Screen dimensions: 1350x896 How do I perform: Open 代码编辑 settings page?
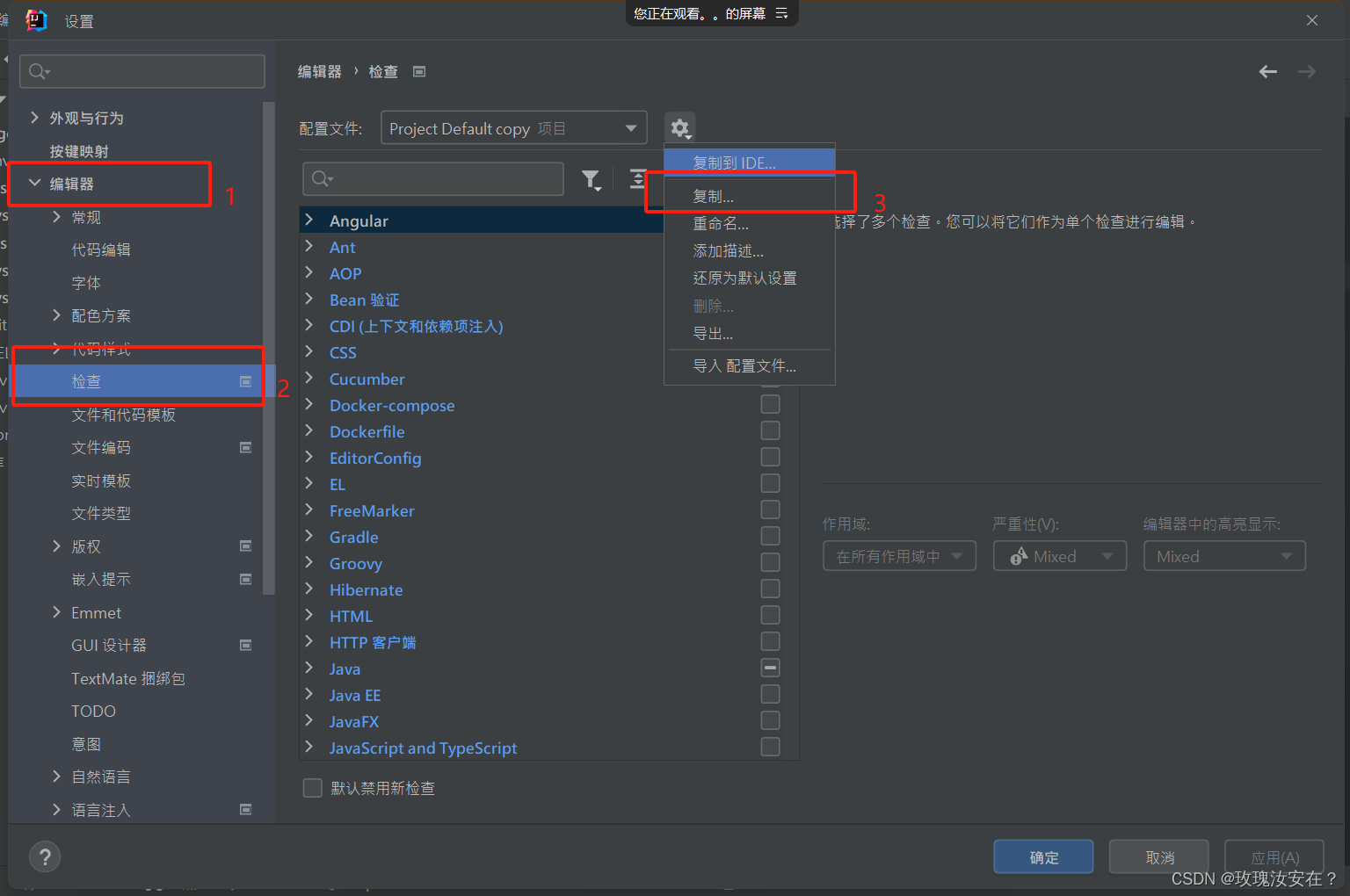click(101, 249)
